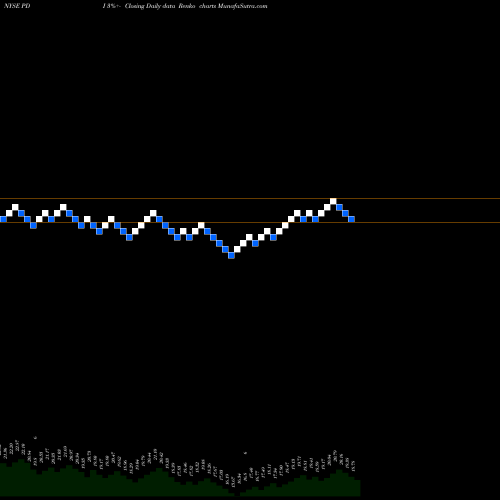Click the lowest blue Renko brick
This screenshot has height=500, width=500.
pyautogui.click(x=231, y=256)
